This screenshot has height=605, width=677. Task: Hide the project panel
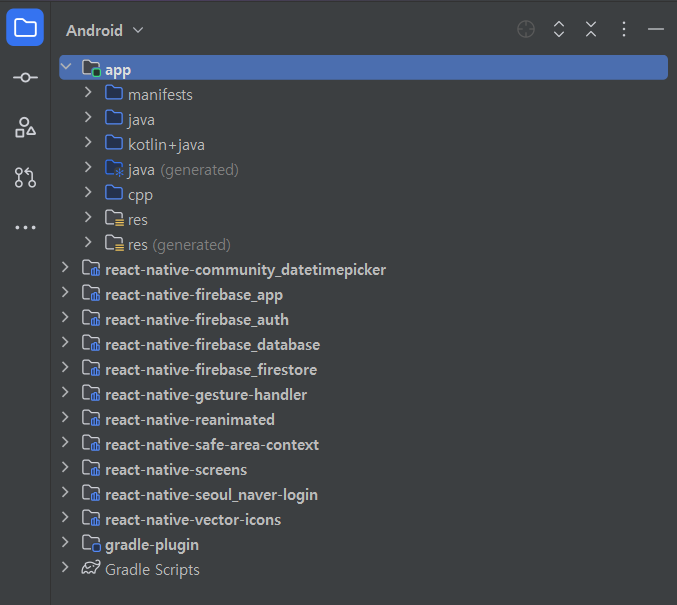pyautogui.click(x=656, y=29)
